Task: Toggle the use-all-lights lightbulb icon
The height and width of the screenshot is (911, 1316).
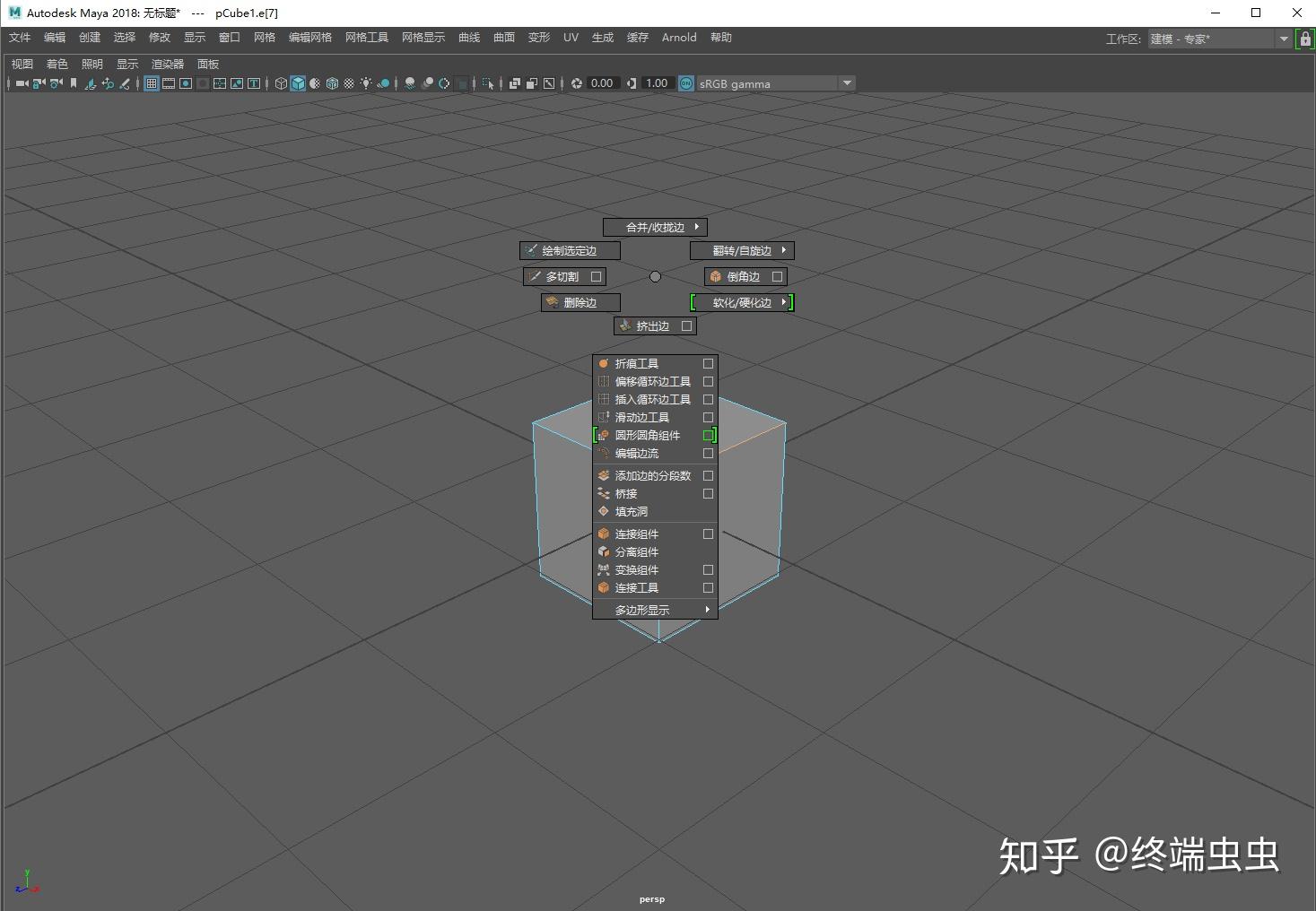Action: pos(365,82)
